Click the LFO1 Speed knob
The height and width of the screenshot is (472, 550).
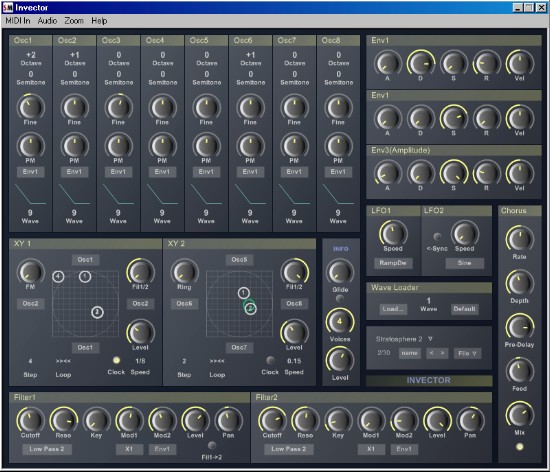393,234
